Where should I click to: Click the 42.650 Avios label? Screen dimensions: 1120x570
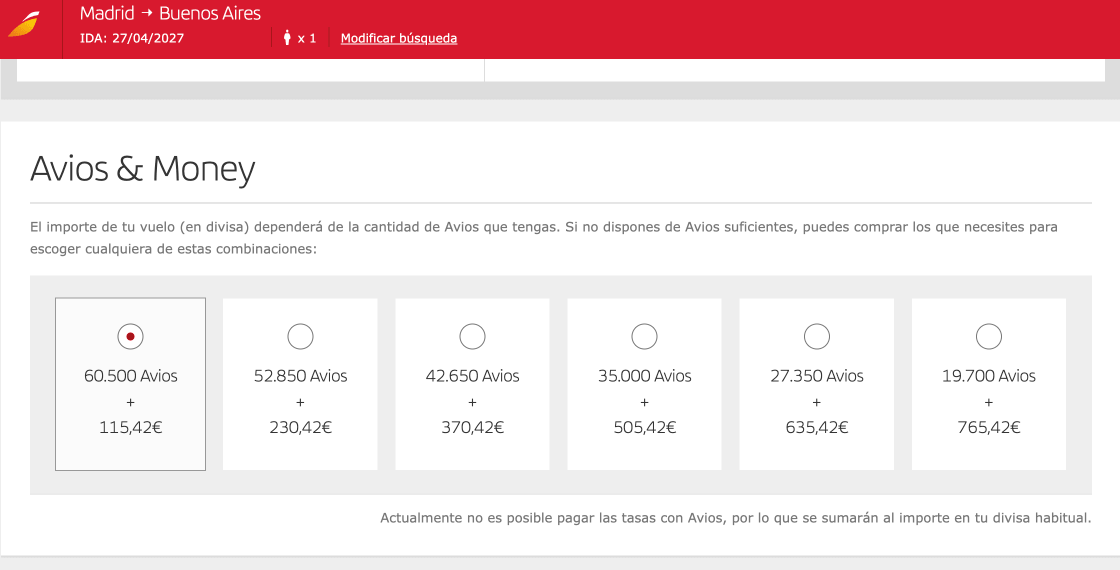tap(472, 376)
